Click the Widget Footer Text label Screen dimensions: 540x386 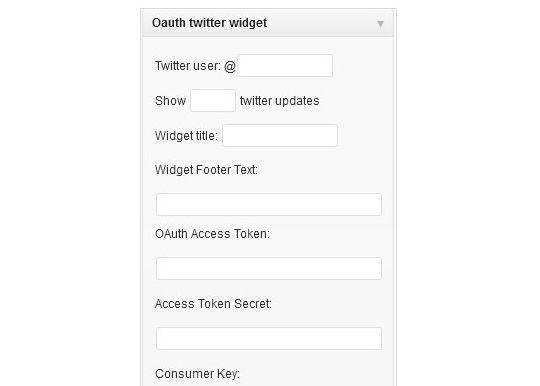(206, 170)
